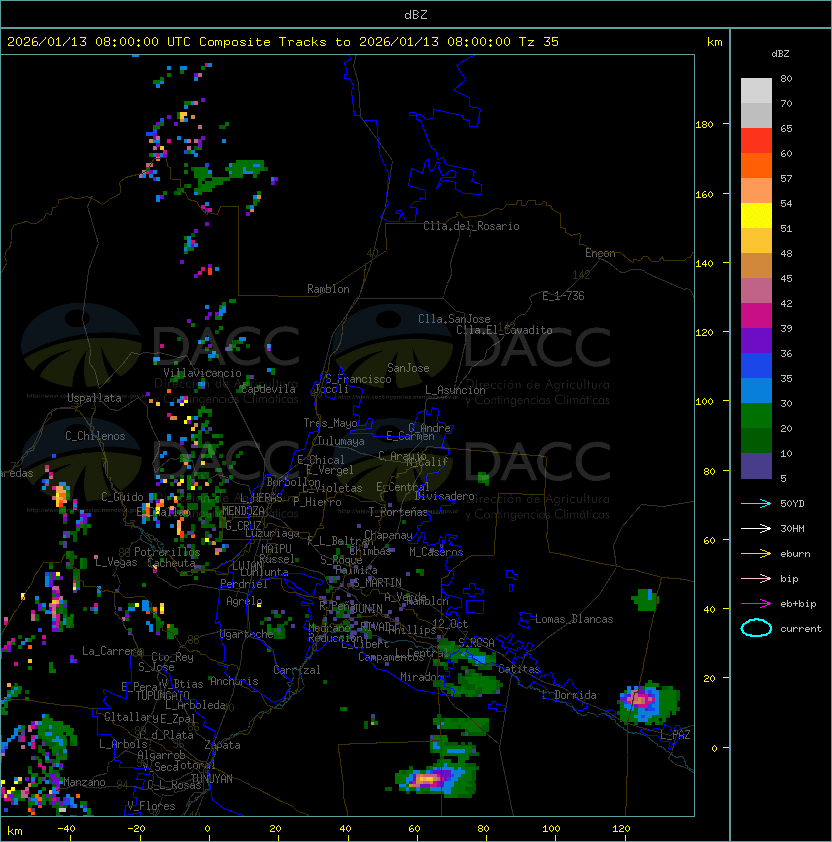Click the 'Catitas' map label

tap(519, 669)
